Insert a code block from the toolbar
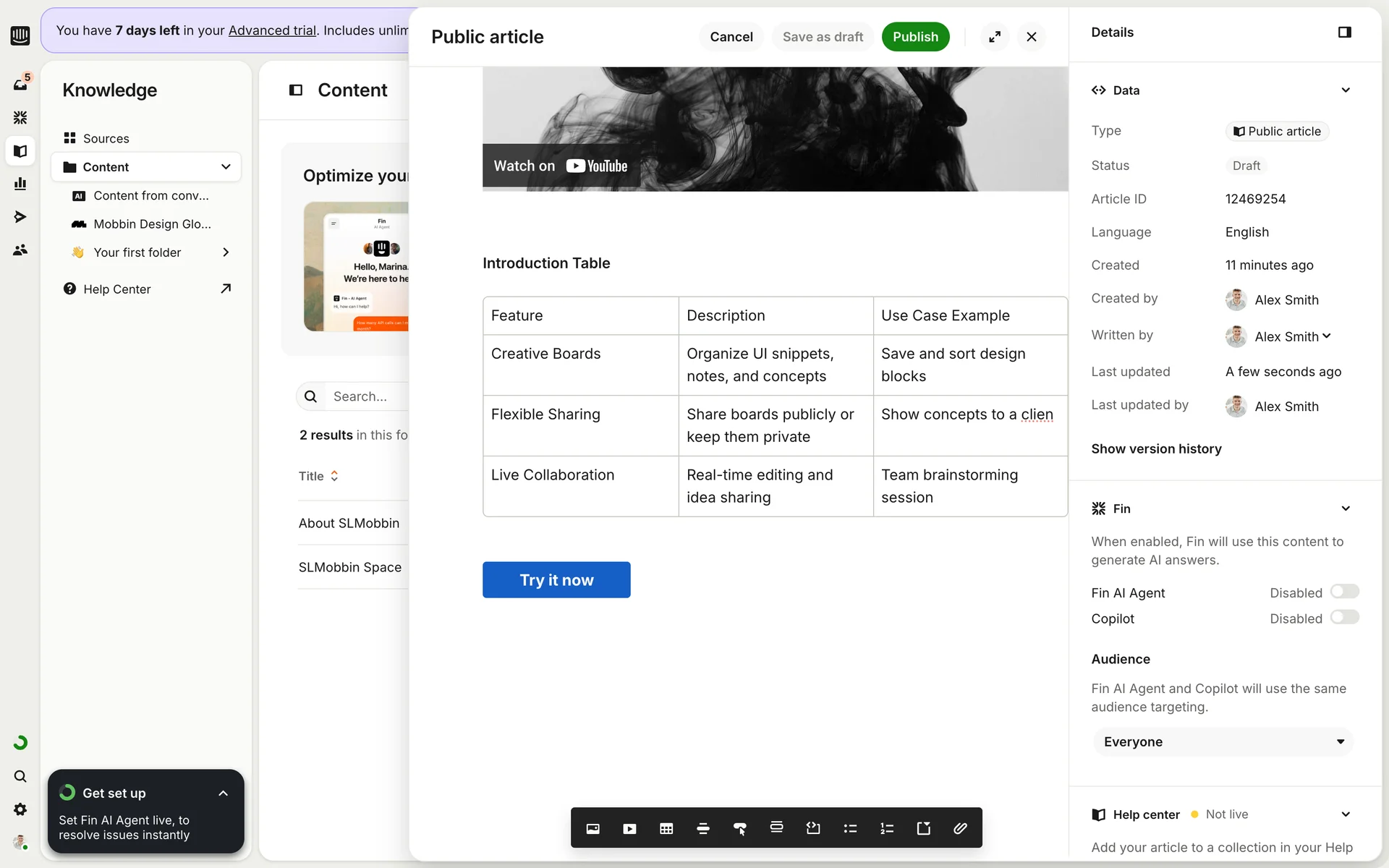This screenshot has height=868, width=1389. (x=813, y=828)
